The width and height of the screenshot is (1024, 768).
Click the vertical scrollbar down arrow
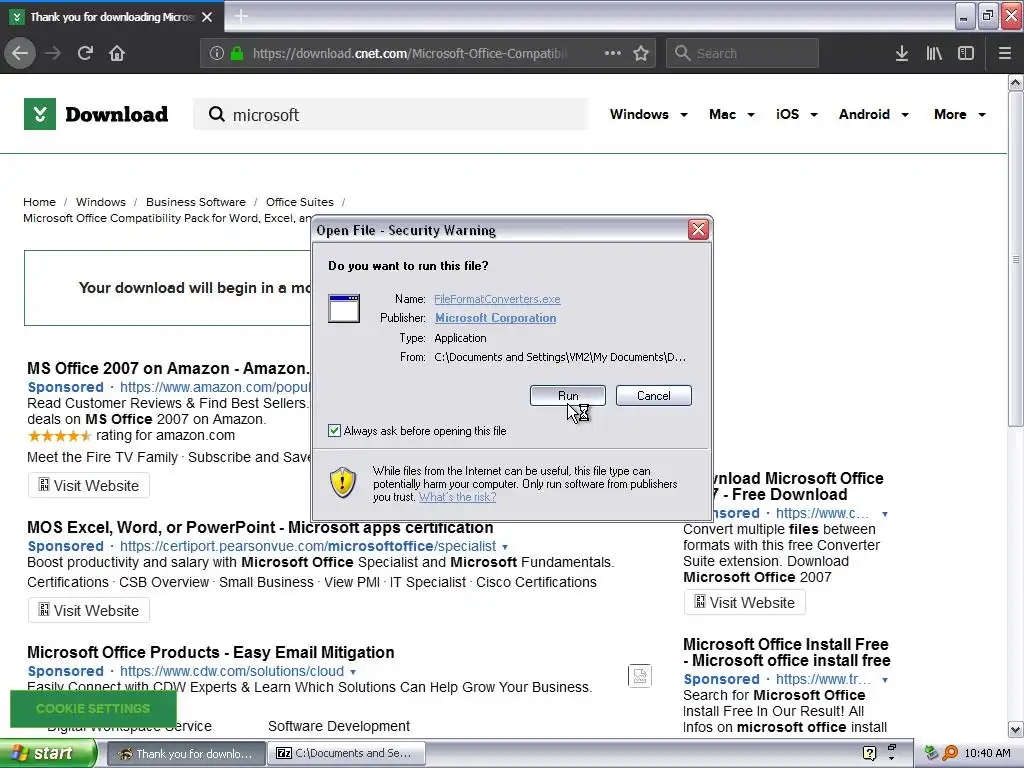1015,729
